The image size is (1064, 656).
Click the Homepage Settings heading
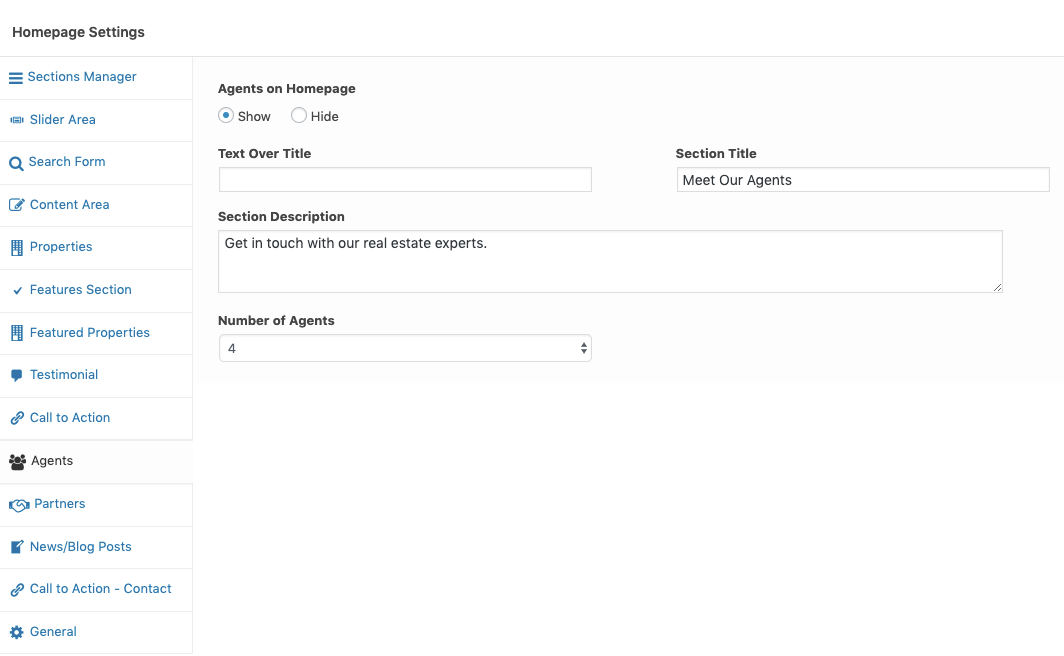78,32
